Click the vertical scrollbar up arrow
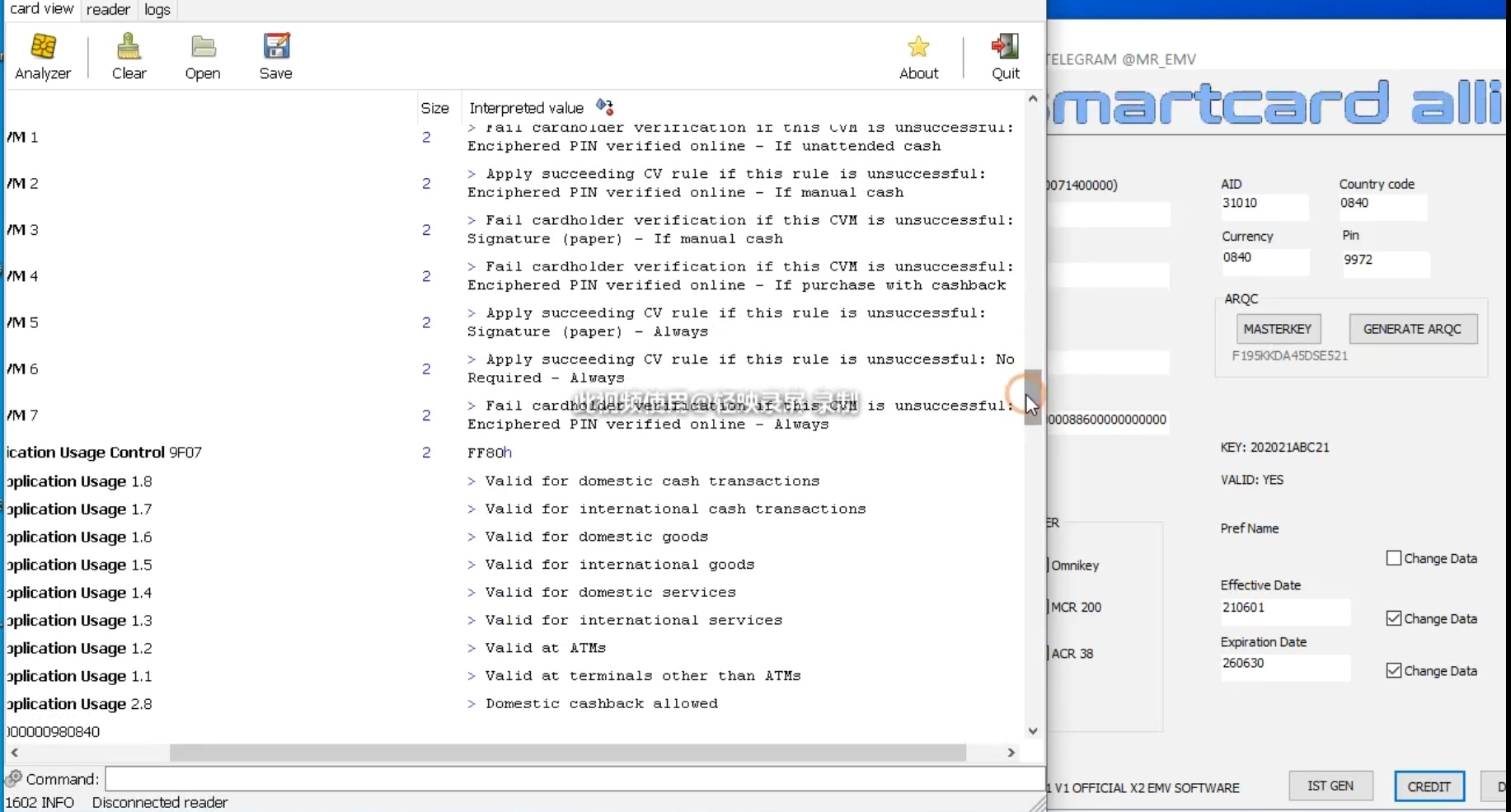 (1033, 99)
